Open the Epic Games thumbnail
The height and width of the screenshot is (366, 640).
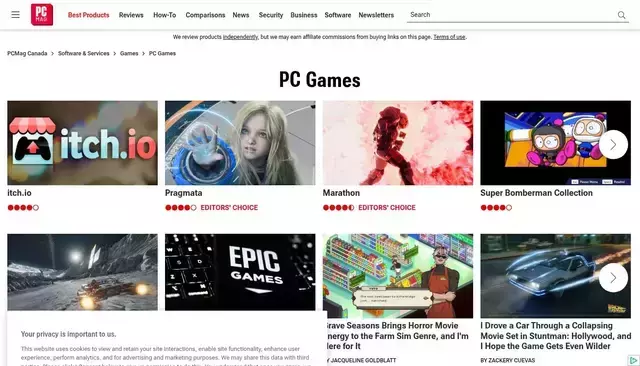[240, 272]
